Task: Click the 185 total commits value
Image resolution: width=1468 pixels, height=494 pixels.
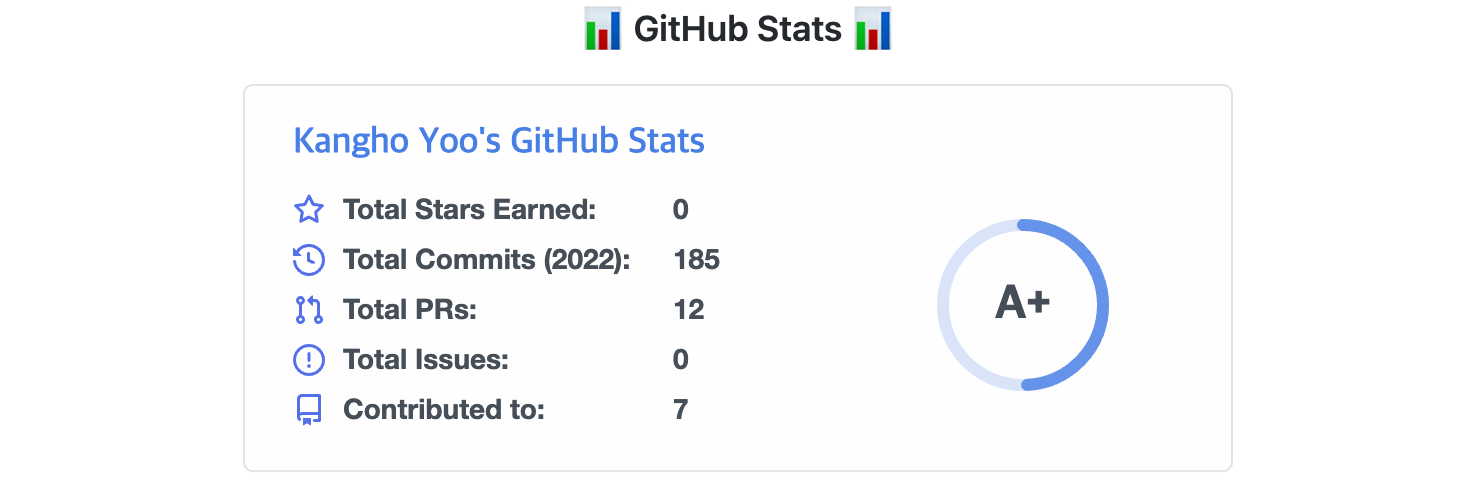Action: 697,260
